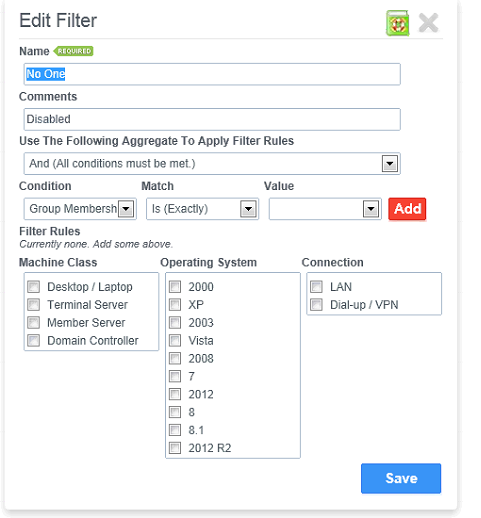Viewport: 481px width, 518px height.
Task: Enable the Terminal Server checkbox
Action: (x=34, y=305)
